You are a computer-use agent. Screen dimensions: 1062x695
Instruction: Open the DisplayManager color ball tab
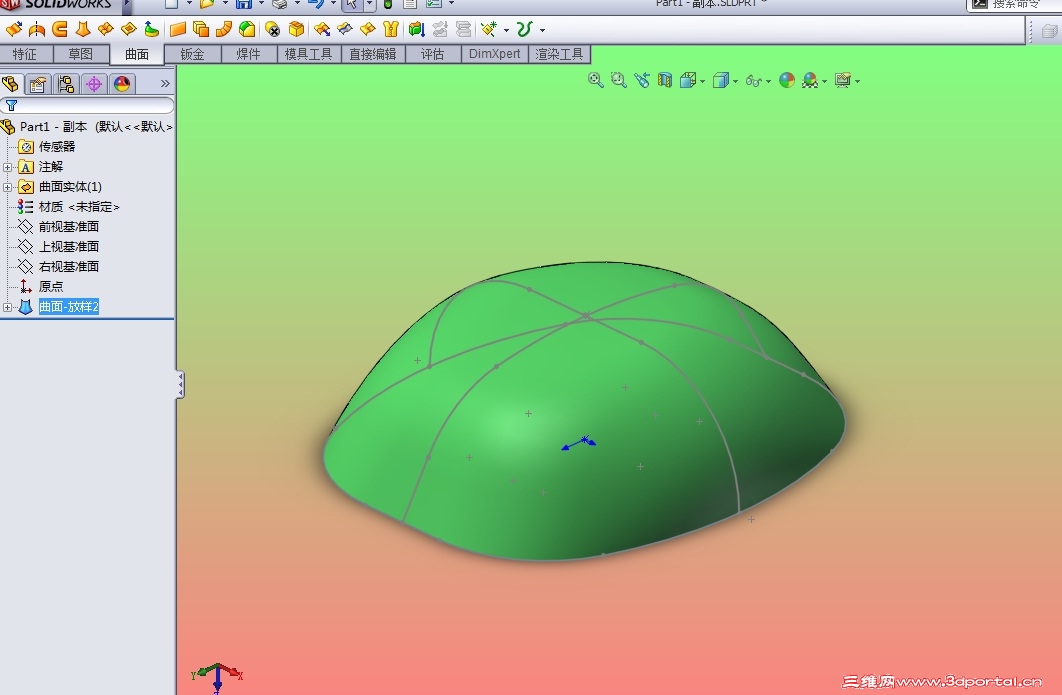[121, 84]
